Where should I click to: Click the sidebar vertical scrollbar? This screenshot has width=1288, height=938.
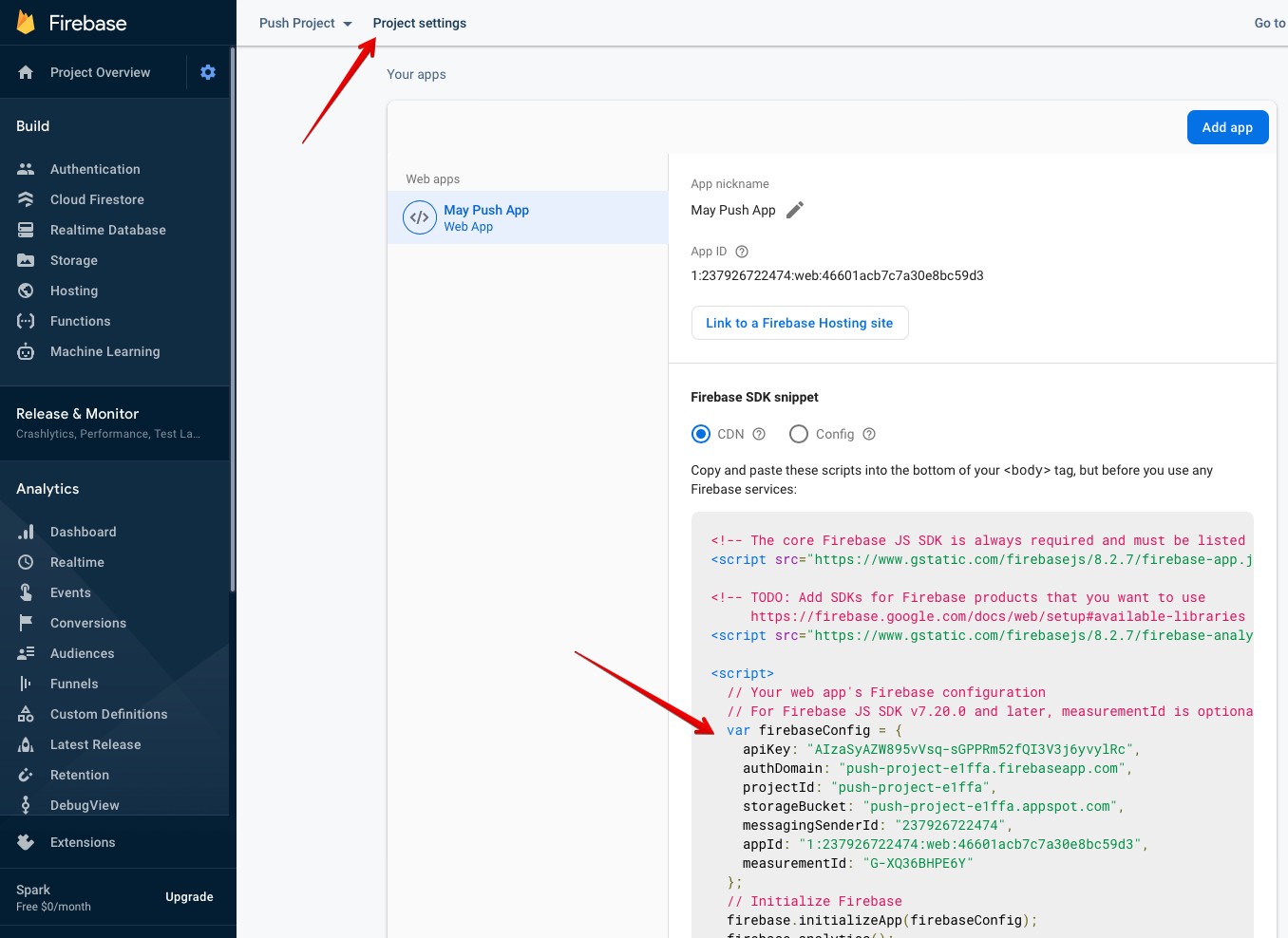pyautogui.click(x=232, y=318)
